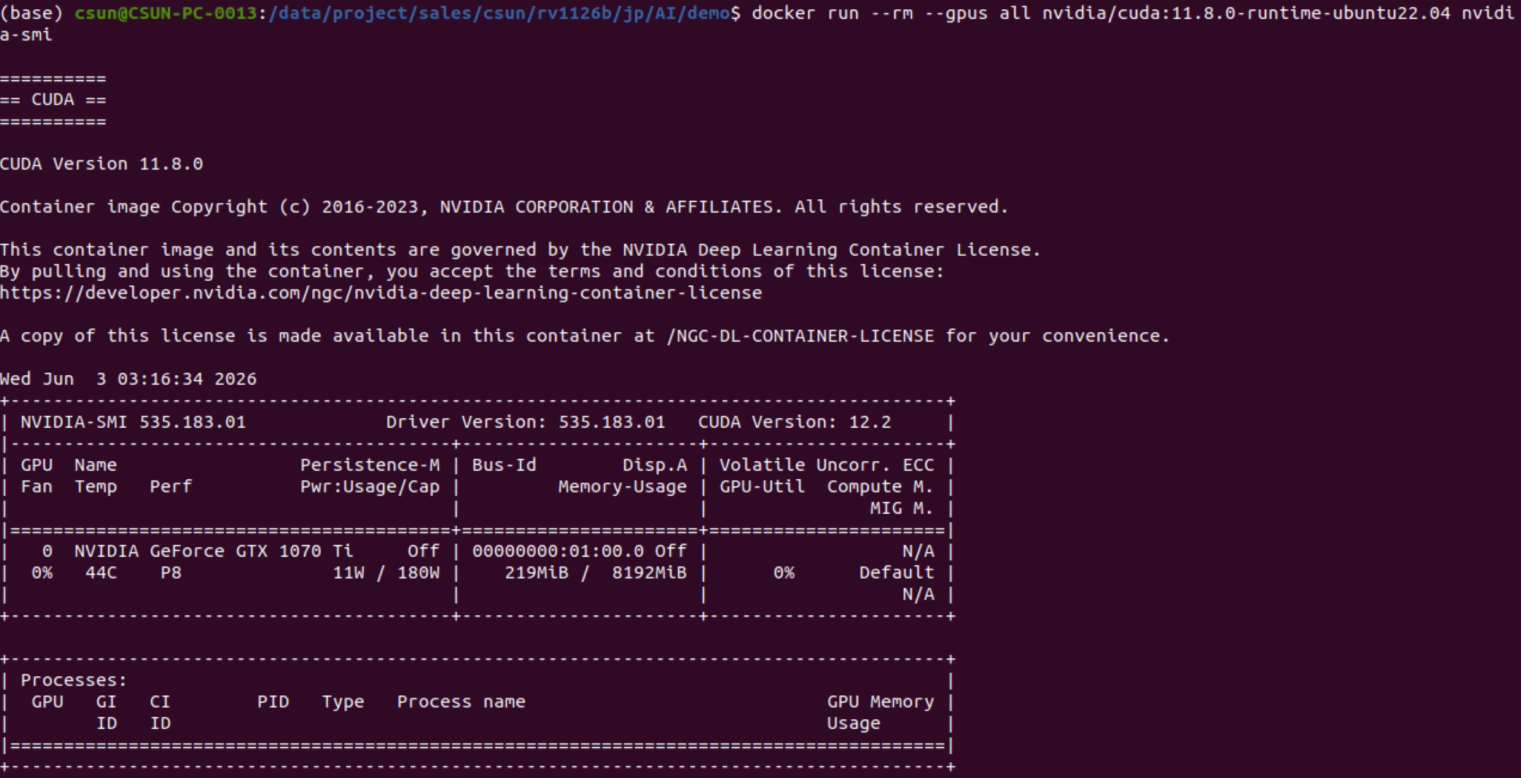
Task: Click the temperature value '44C'
Action: coord(101,573)
